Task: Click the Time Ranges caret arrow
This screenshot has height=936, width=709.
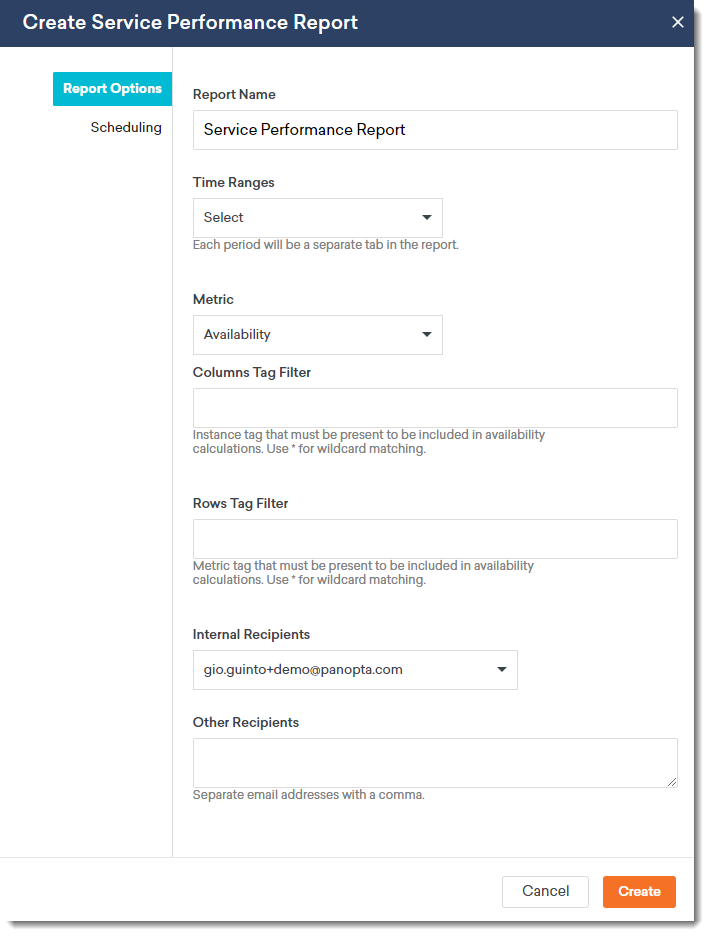Action: click(427, 218)
